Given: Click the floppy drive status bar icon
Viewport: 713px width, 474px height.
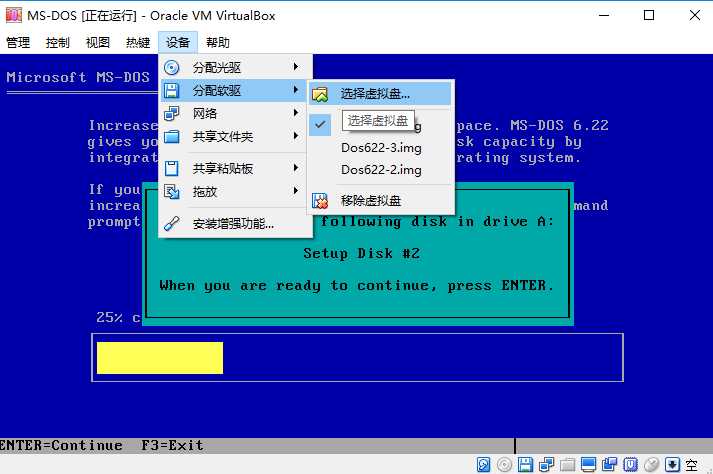Looking at the screenshot, I should coord(525,464).
